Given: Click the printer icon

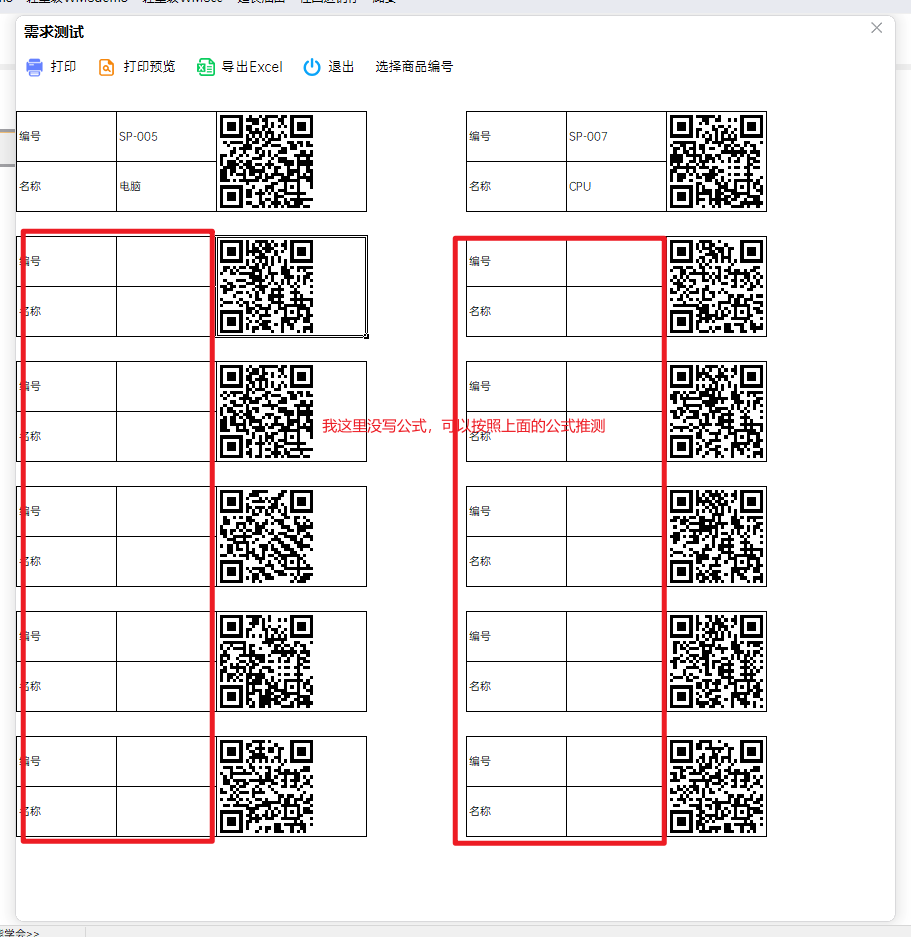Looking at the screenshot, I should [35, 67].
